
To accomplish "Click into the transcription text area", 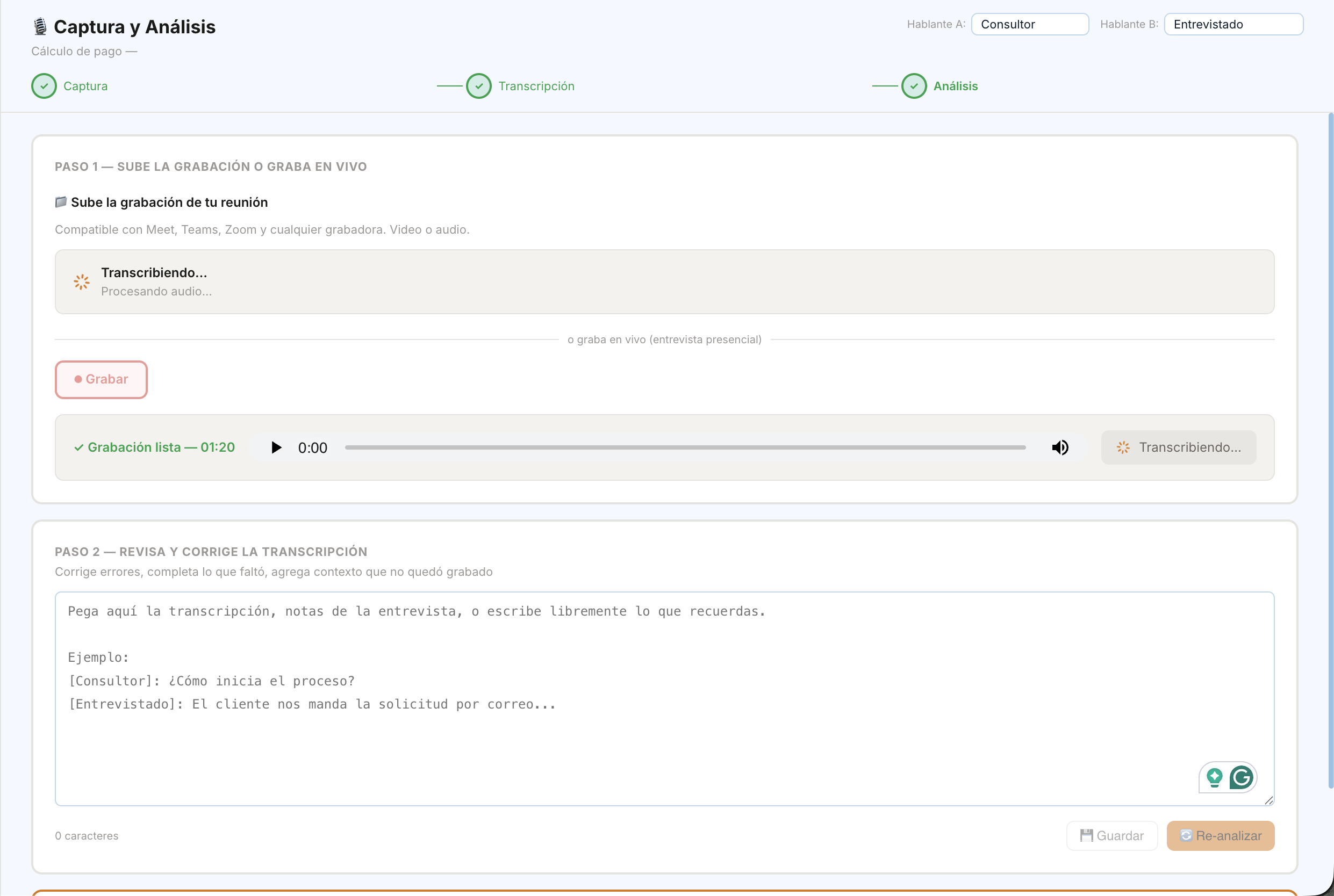I will (664, 699).
